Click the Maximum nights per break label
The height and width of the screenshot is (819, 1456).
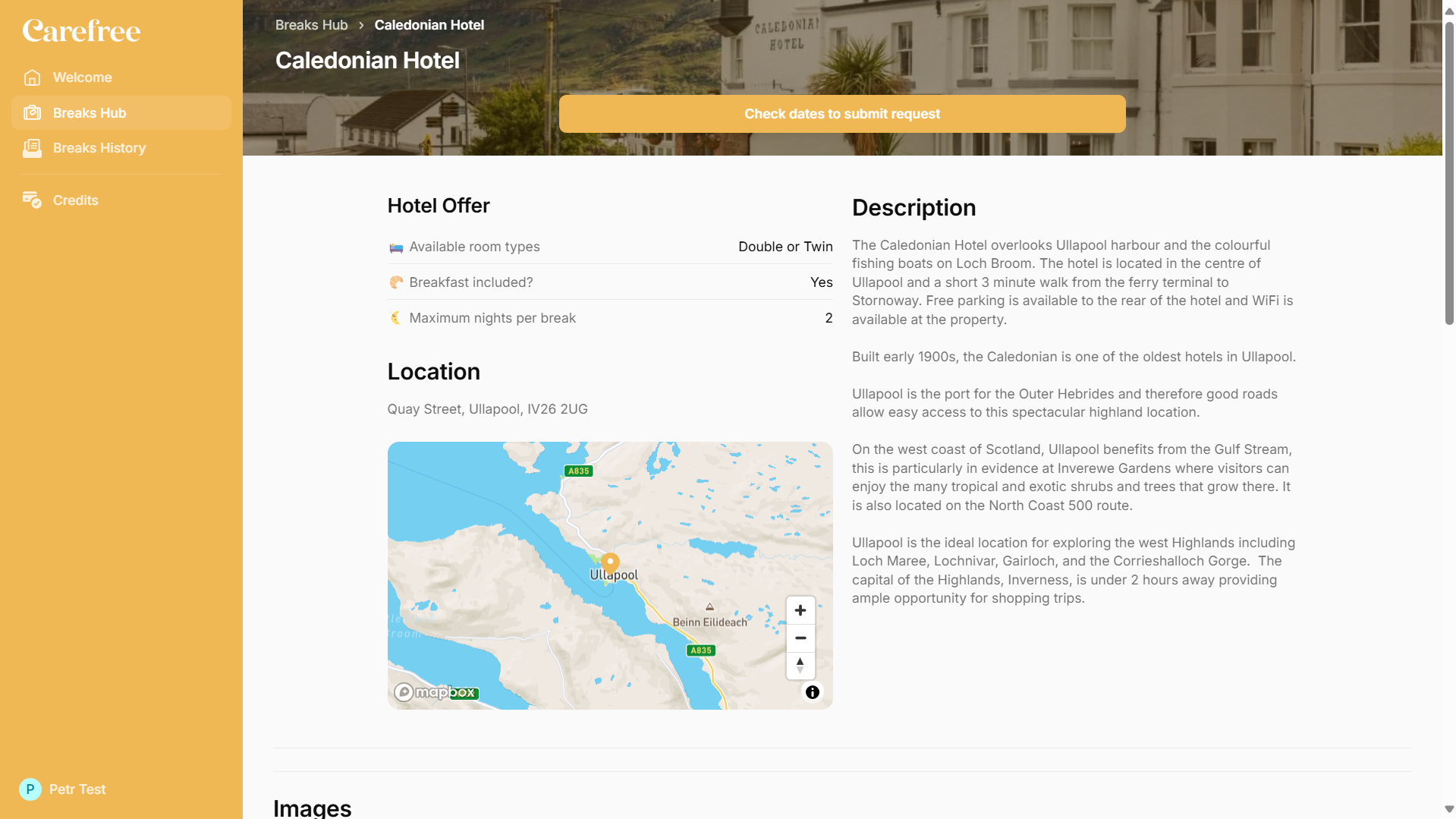(x=492, y=318)
